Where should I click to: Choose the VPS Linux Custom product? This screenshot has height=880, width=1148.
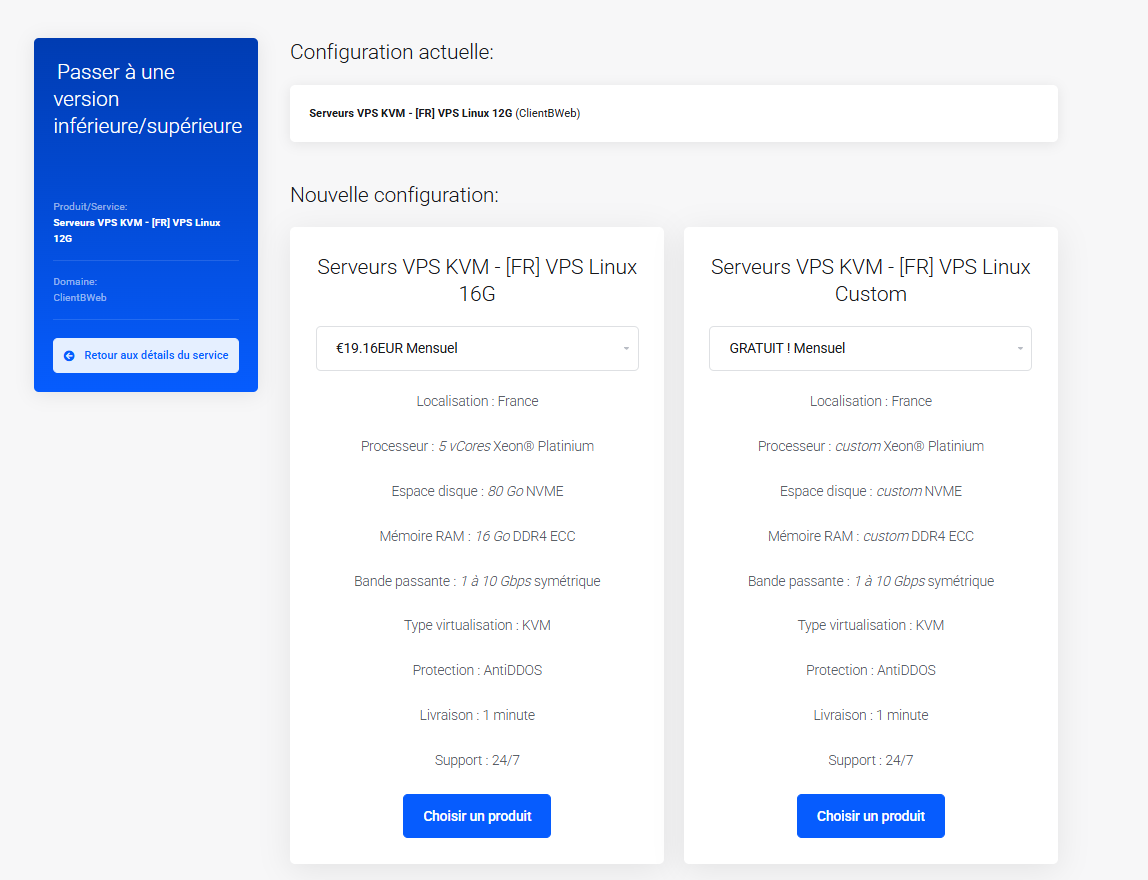(x=870, y=816)
